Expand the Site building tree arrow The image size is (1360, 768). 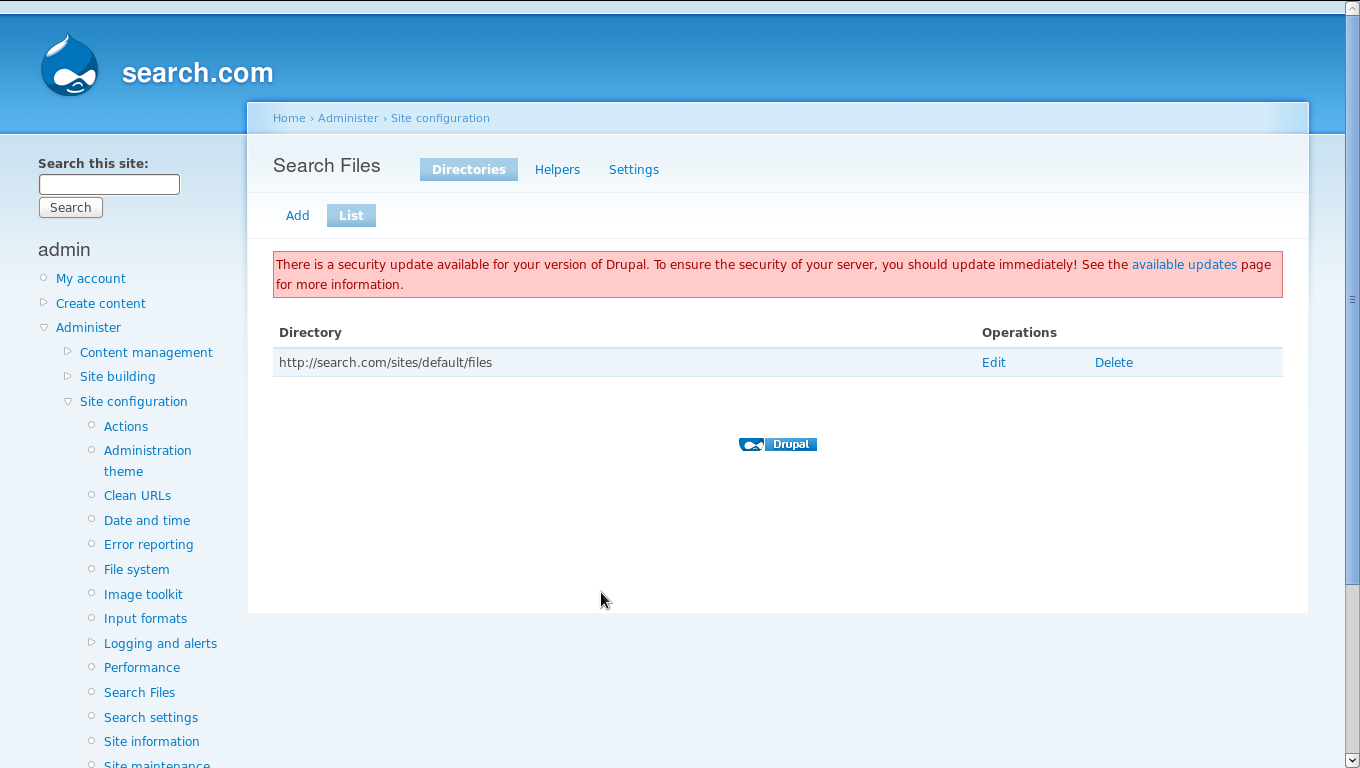click(68, 376)
